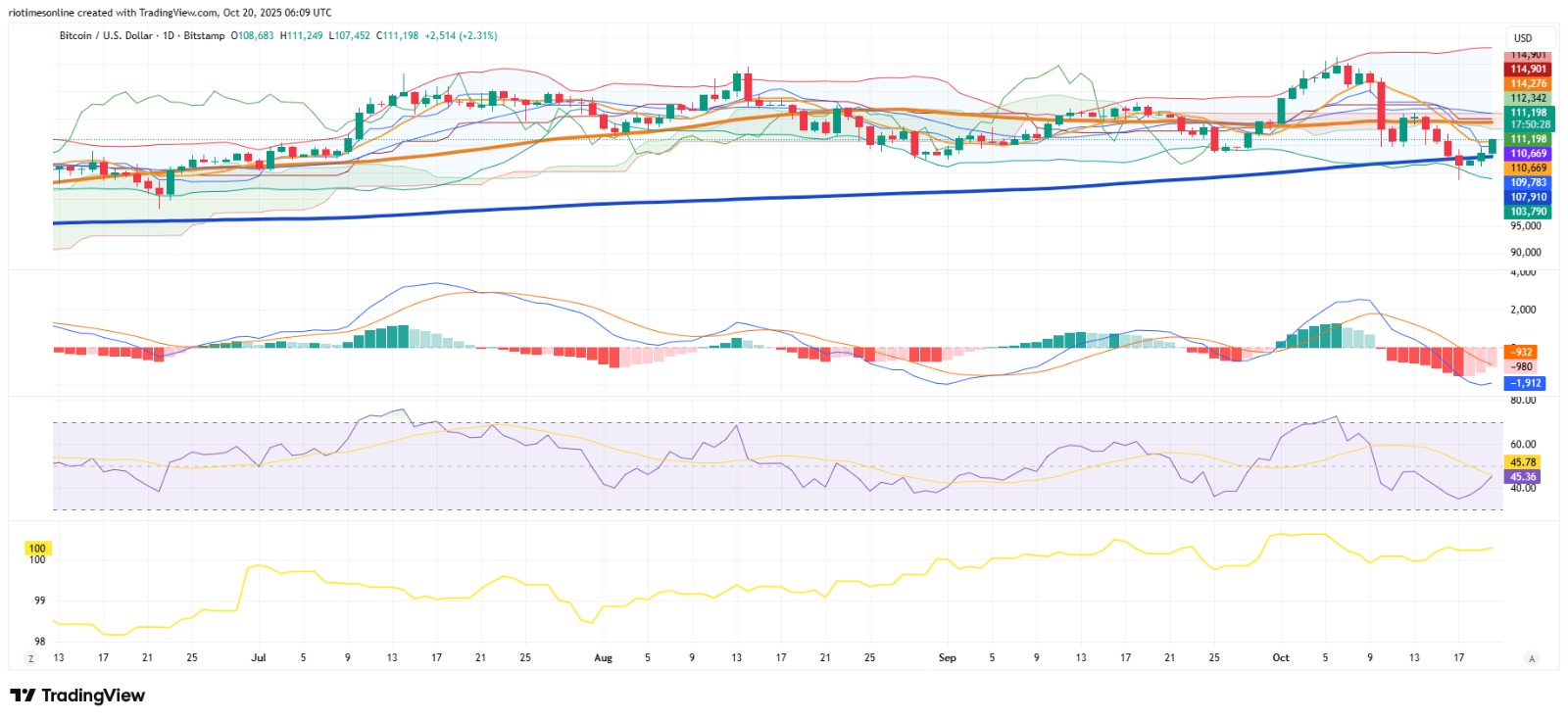The width and height of the screenshot is (1568, 721).
Task: Click the purple 110,669 price label
Action: click(1529, 154)
